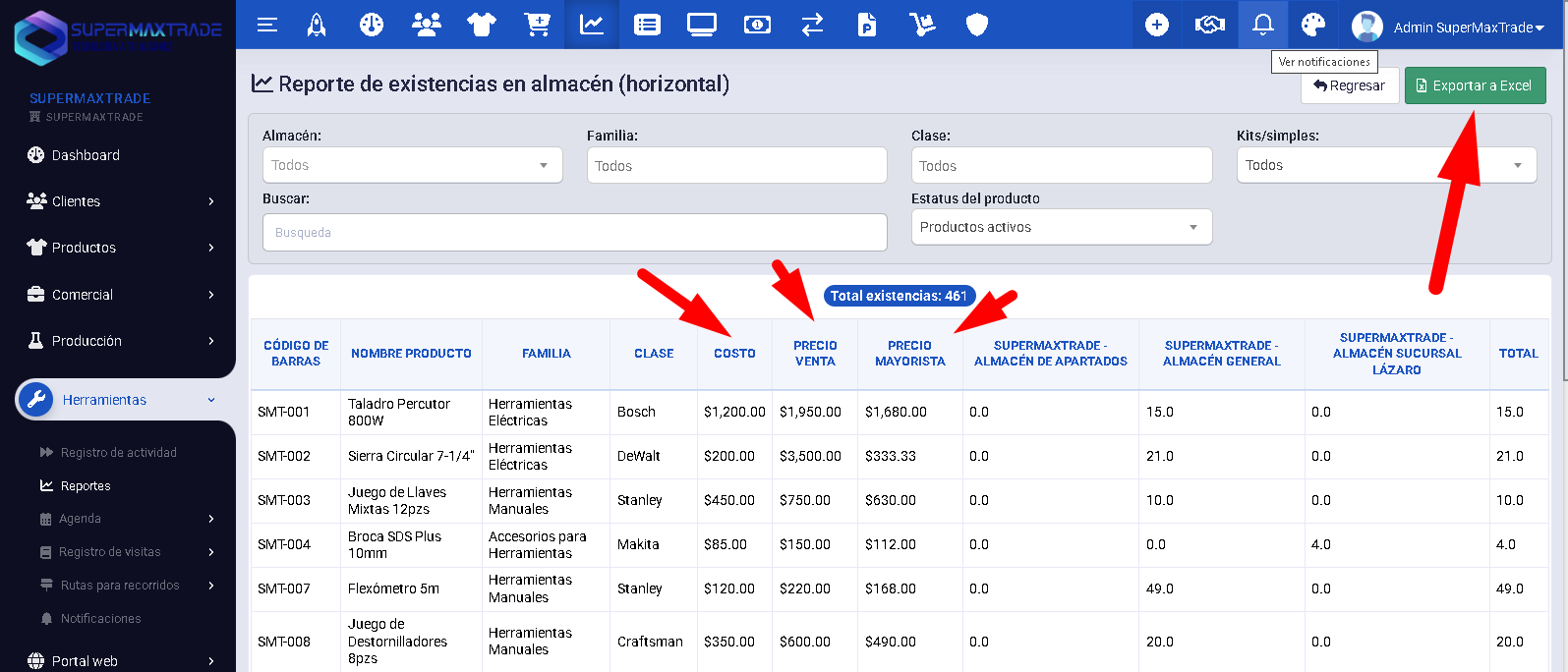
Task: Open the handshake icon in top bar
Action: coord(1210,25)
